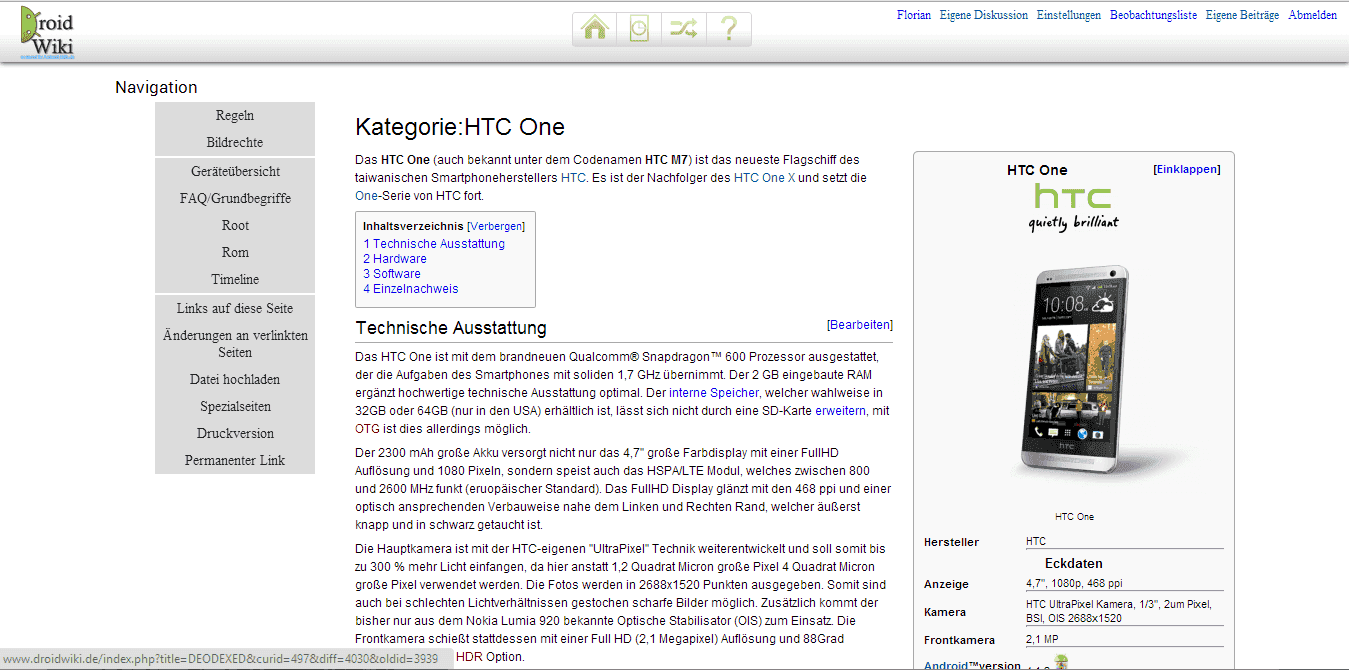The height and width of the screenshot is (670, 1349).
Task: Open Eigene Diskussion
Action: click(984, 15)
